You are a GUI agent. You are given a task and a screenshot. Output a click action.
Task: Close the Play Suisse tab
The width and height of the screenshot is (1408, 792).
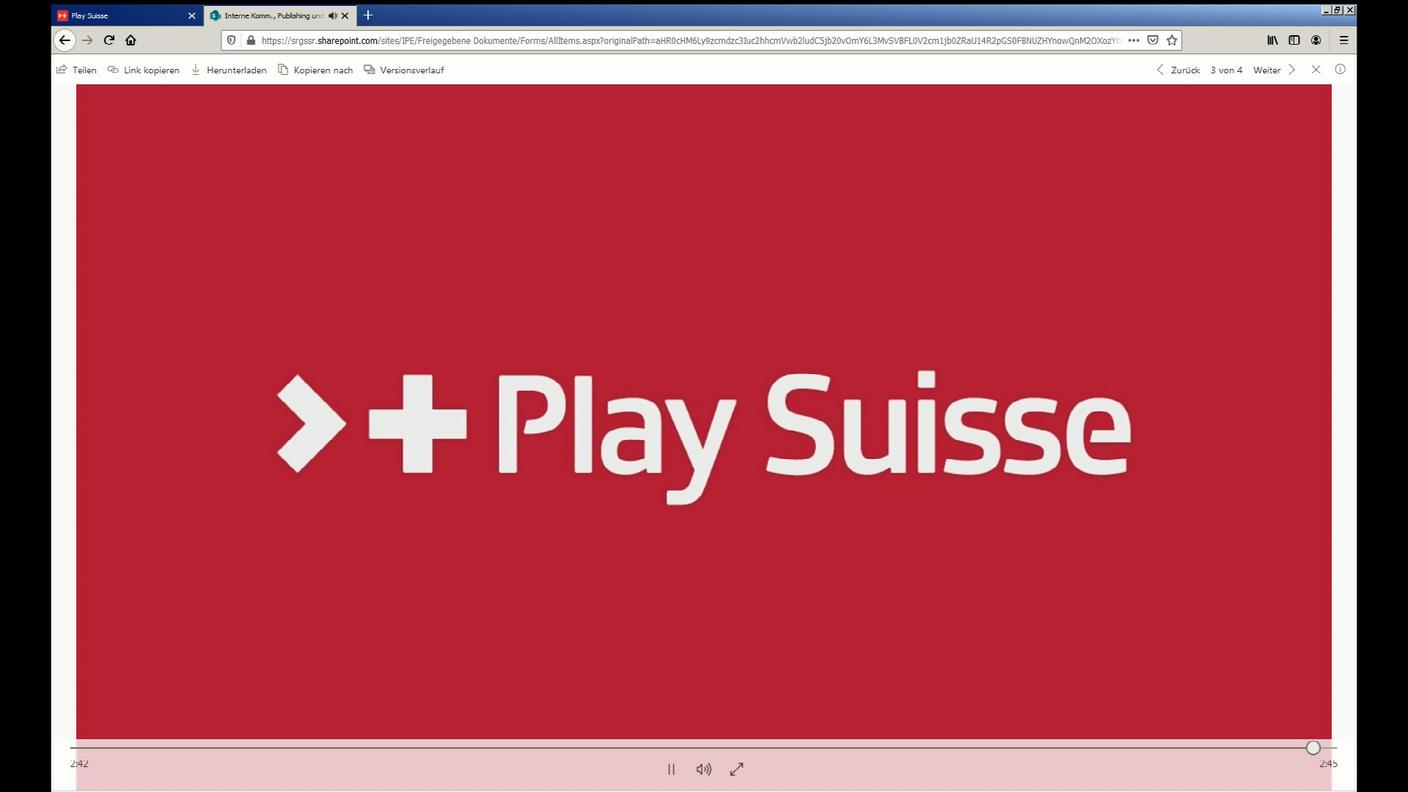click(191, 15)
